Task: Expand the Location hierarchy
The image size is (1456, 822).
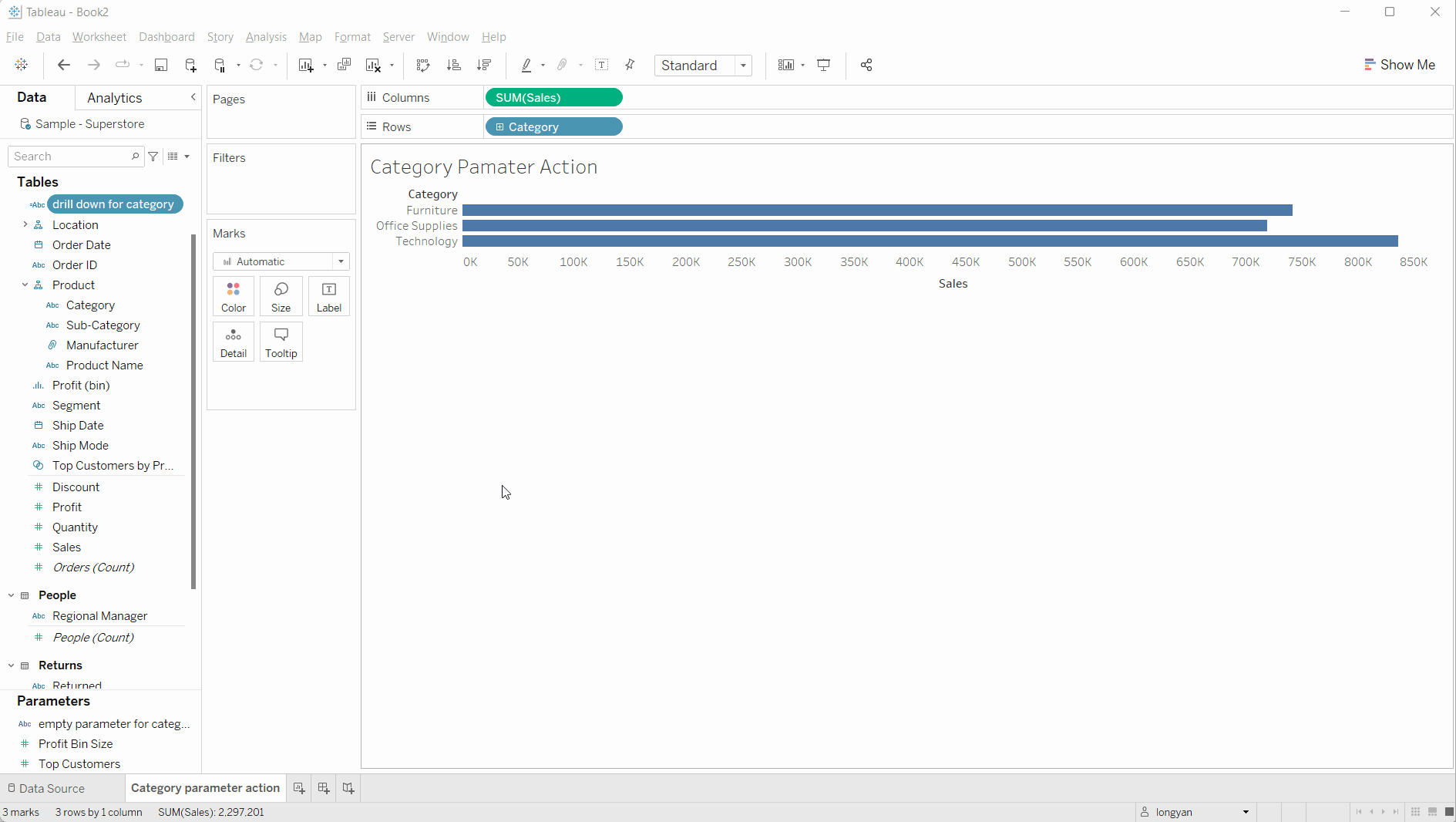Action: (25, 224)
